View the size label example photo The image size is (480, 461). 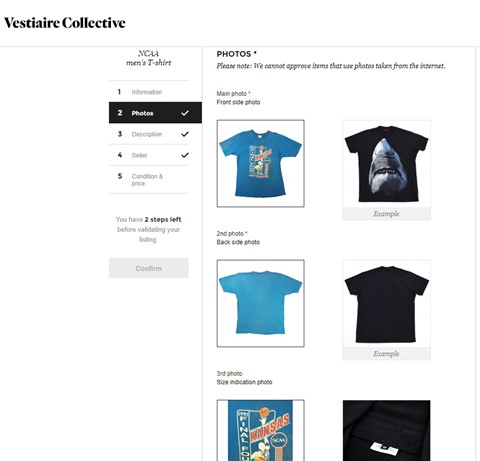(387, 430)
